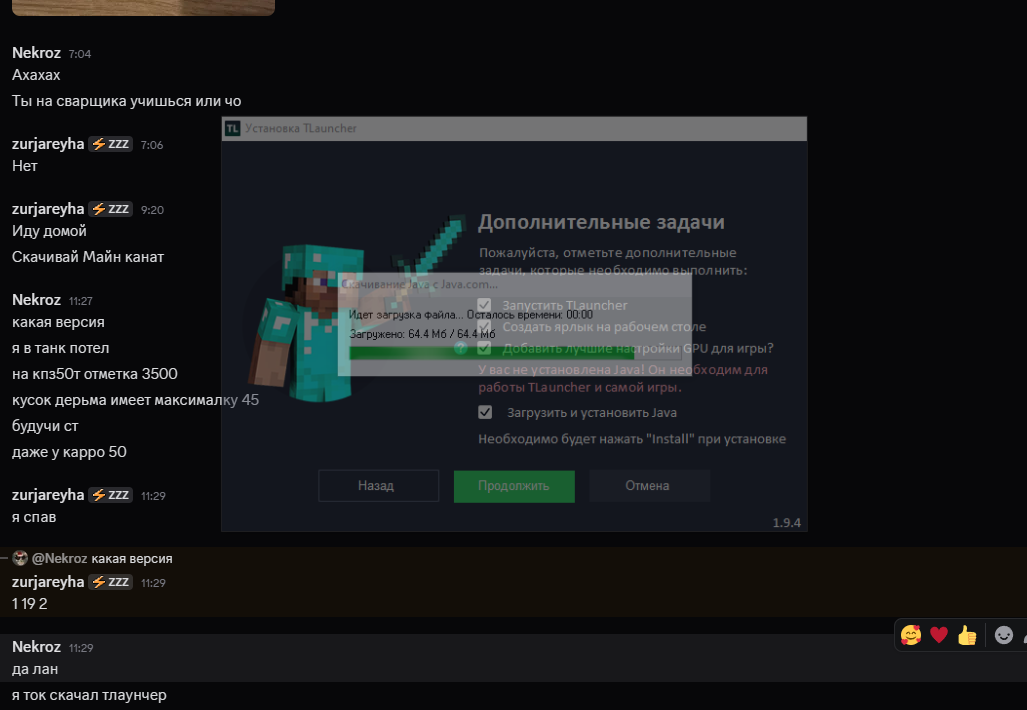1027x710 pixels.
Task: Open Nekroz profile above 'да лан'
Action: coord(36,647)
